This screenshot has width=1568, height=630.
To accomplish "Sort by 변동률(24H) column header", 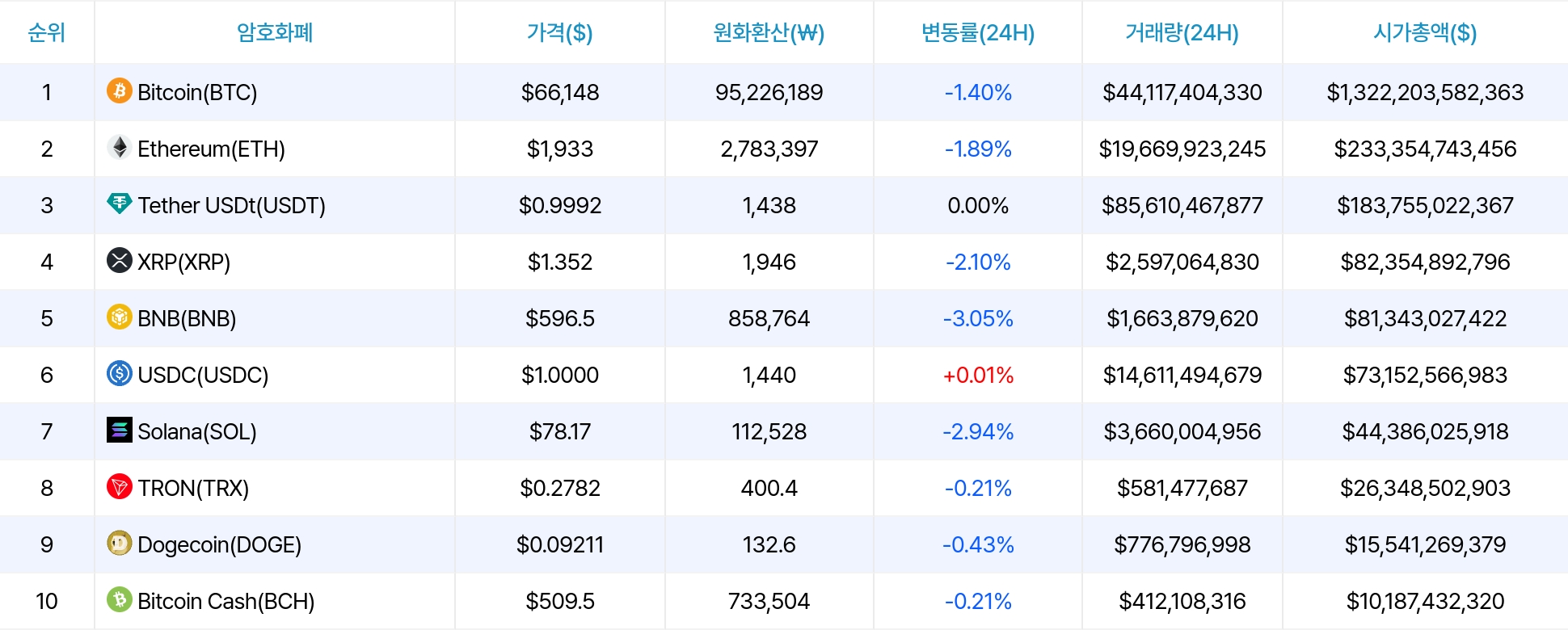I will tap(978, 32).
